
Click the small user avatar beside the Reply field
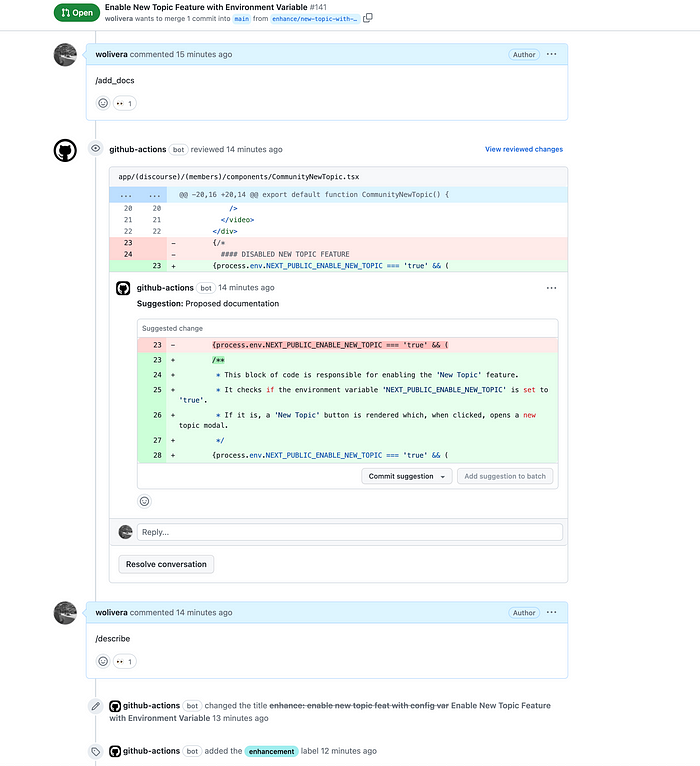(126, 532)
